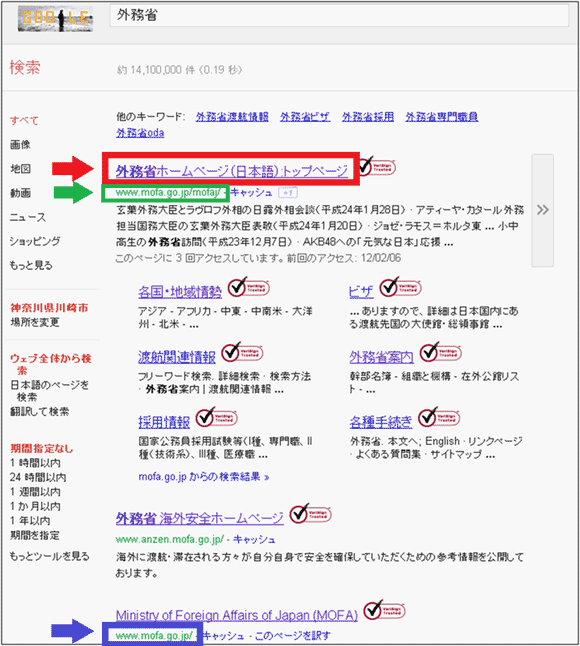The width and height of the screenshot is (580, 646).
Task: Expand the preview panel double-chevron arrow
Action: tap(543, 210)
